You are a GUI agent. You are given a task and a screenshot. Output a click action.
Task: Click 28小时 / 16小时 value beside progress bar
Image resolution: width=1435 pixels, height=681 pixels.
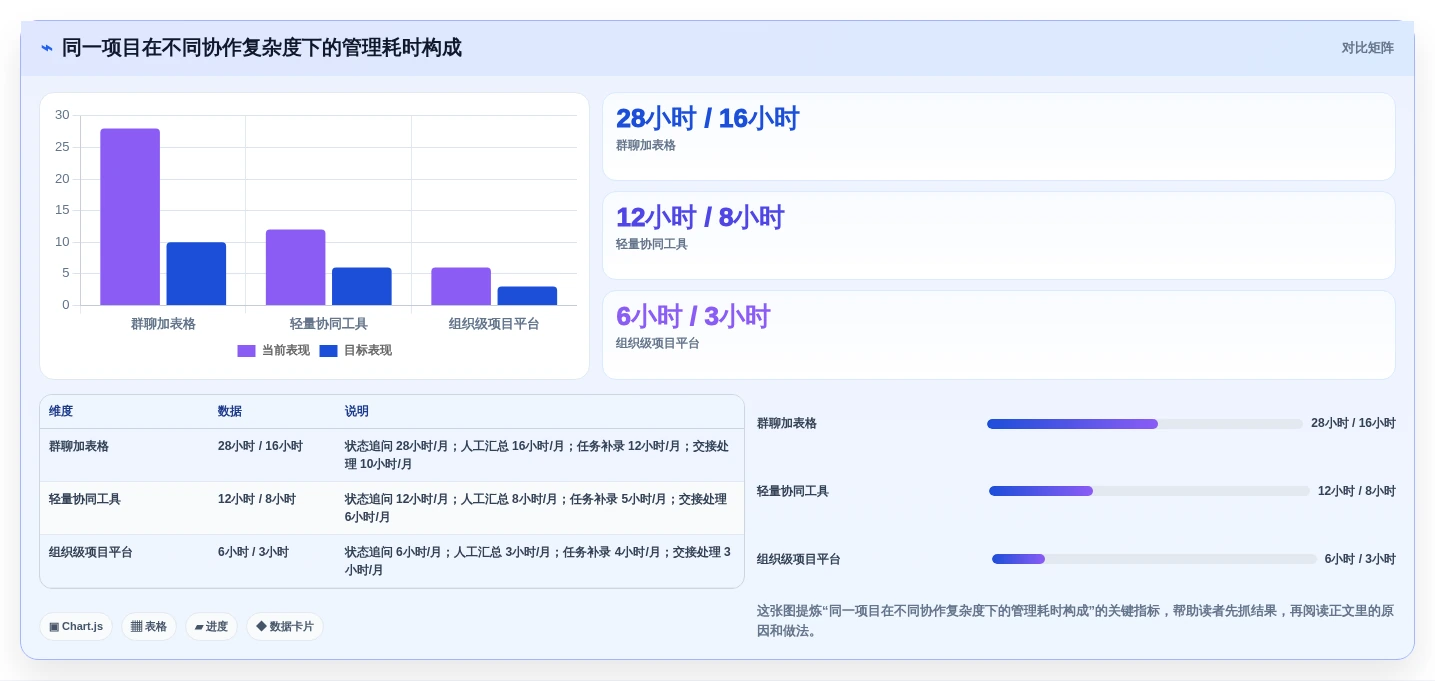pyautogui.click(x=1353, y=424)
